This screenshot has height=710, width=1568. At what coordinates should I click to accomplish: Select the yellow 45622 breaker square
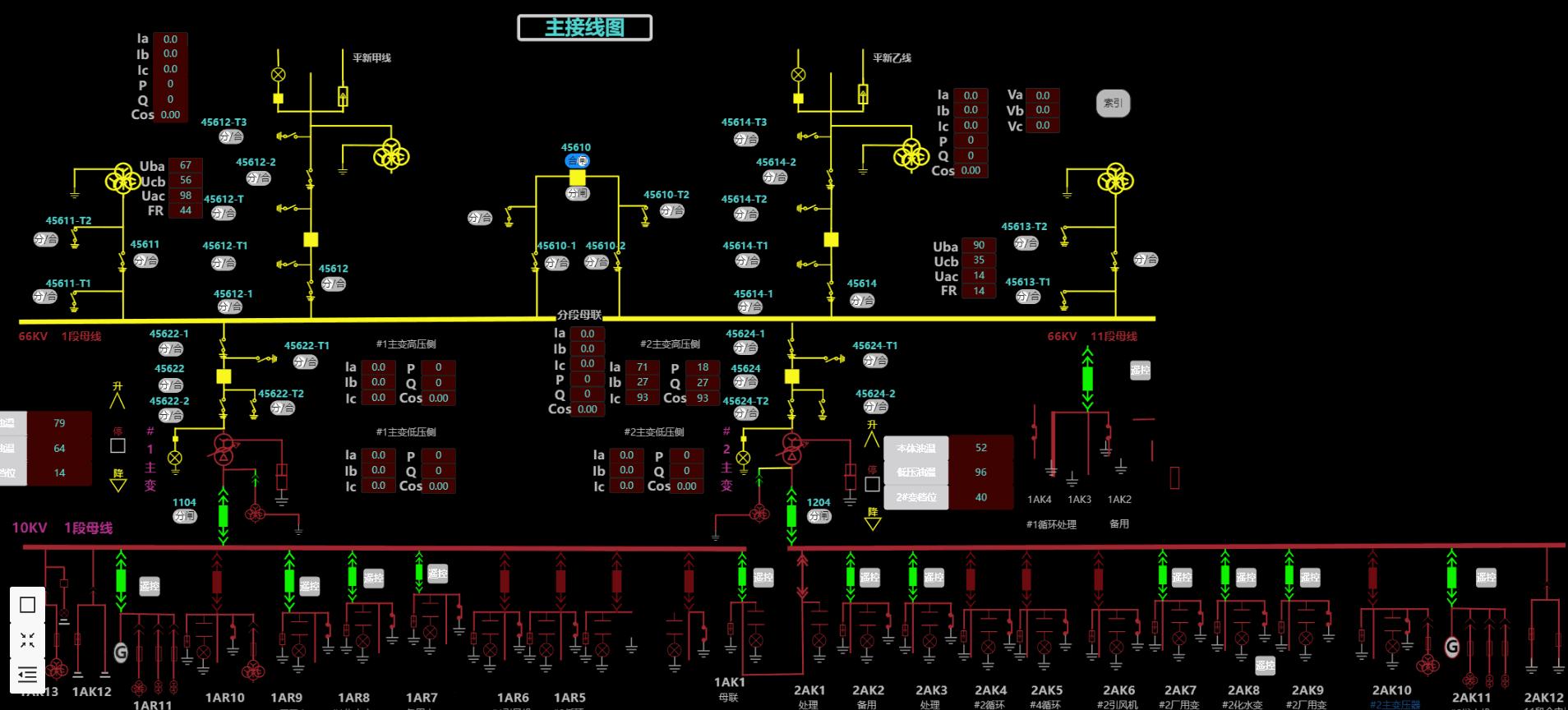point(224,376)
